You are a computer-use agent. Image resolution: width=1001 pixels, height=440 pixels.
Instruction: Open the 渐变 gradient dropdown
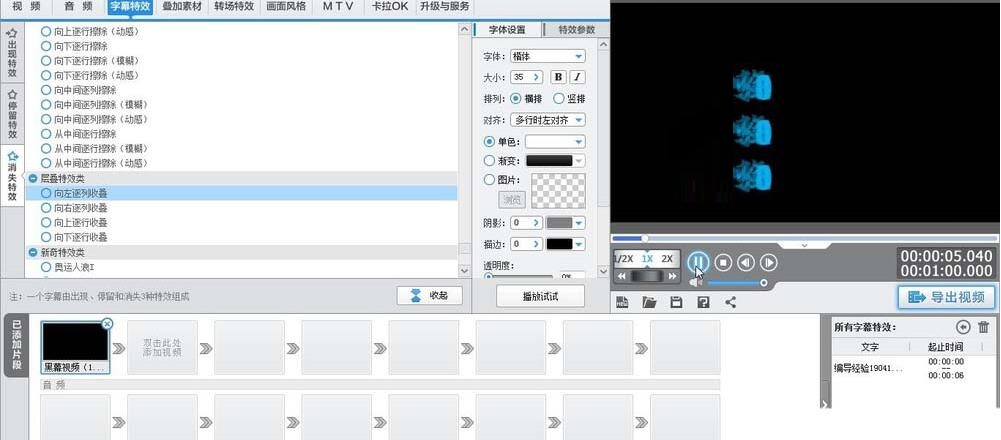pyautogui.click(x=578, y=161)
